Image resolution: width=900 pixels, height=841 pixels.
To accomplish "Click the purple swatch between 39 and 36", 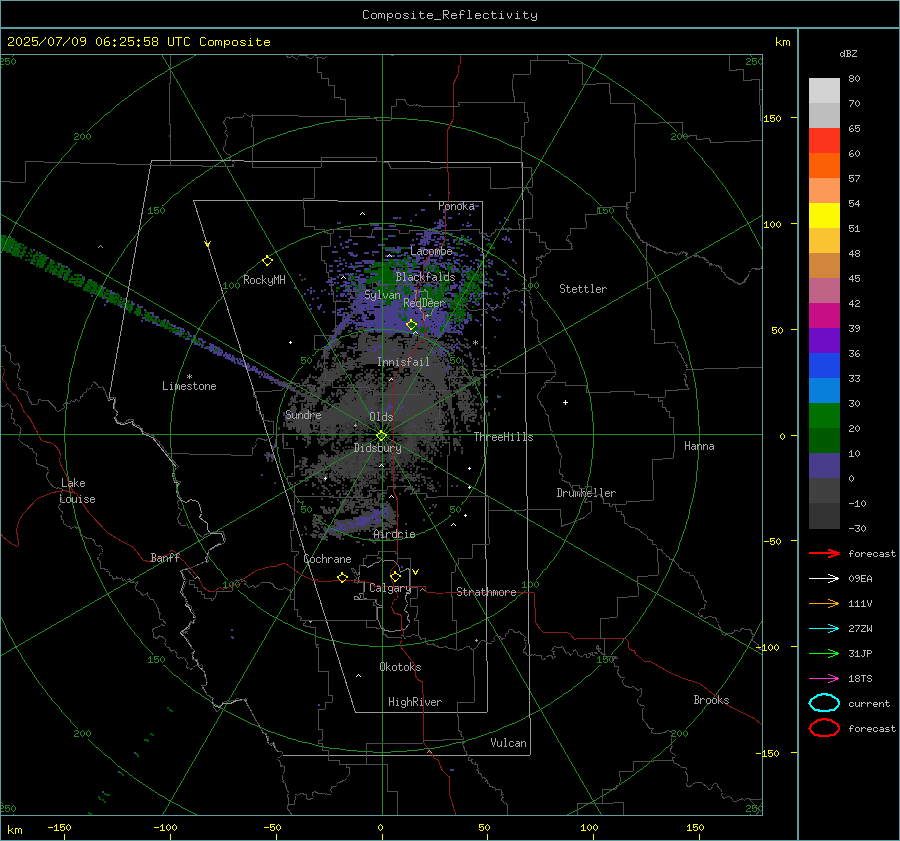I will pos(824,340).
